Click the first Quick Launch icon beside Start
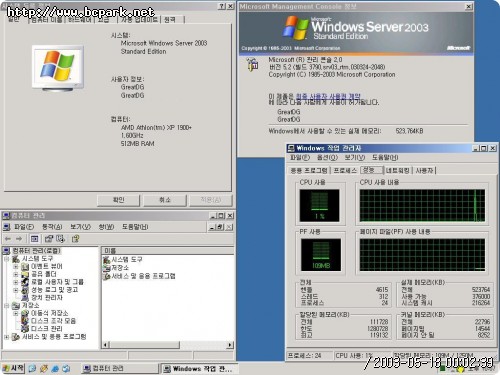500x375 pixels. pos(32,368)
